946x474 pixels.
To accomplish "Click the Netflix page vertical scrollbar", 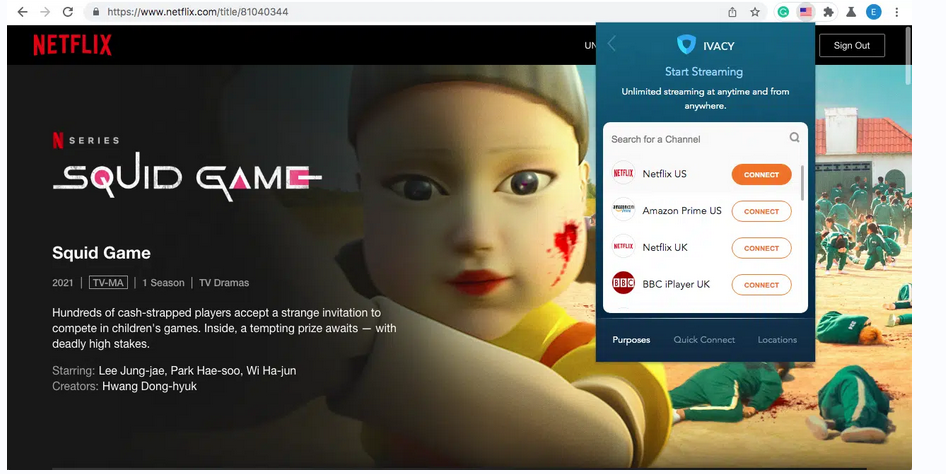I will [909, 55].
